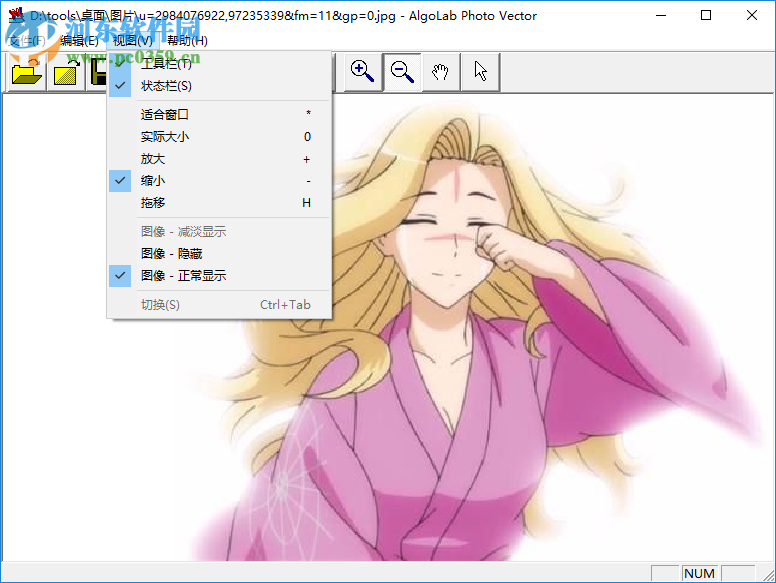Viewport: 776px width, 583px height.
Task: Click the export vector toolbar icon
Action: pyautogui.click(x=66, y=72)
